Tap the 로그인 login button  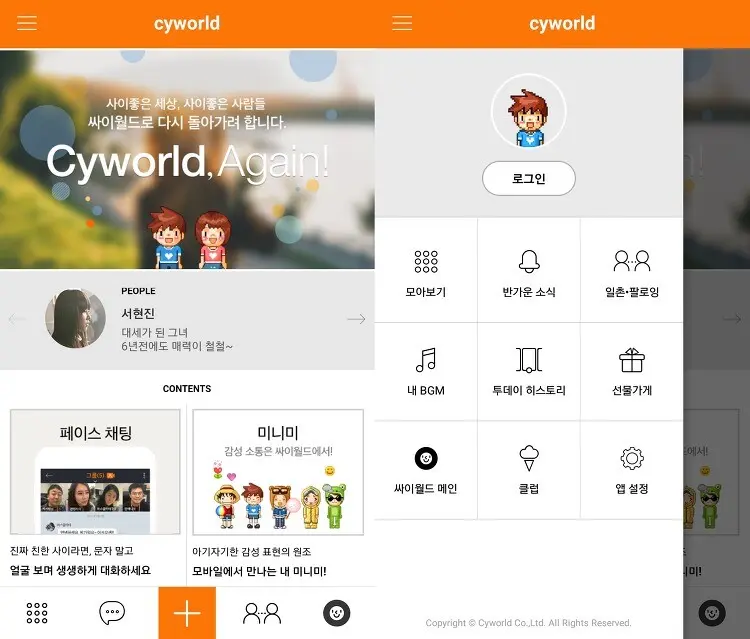[529, 178]
